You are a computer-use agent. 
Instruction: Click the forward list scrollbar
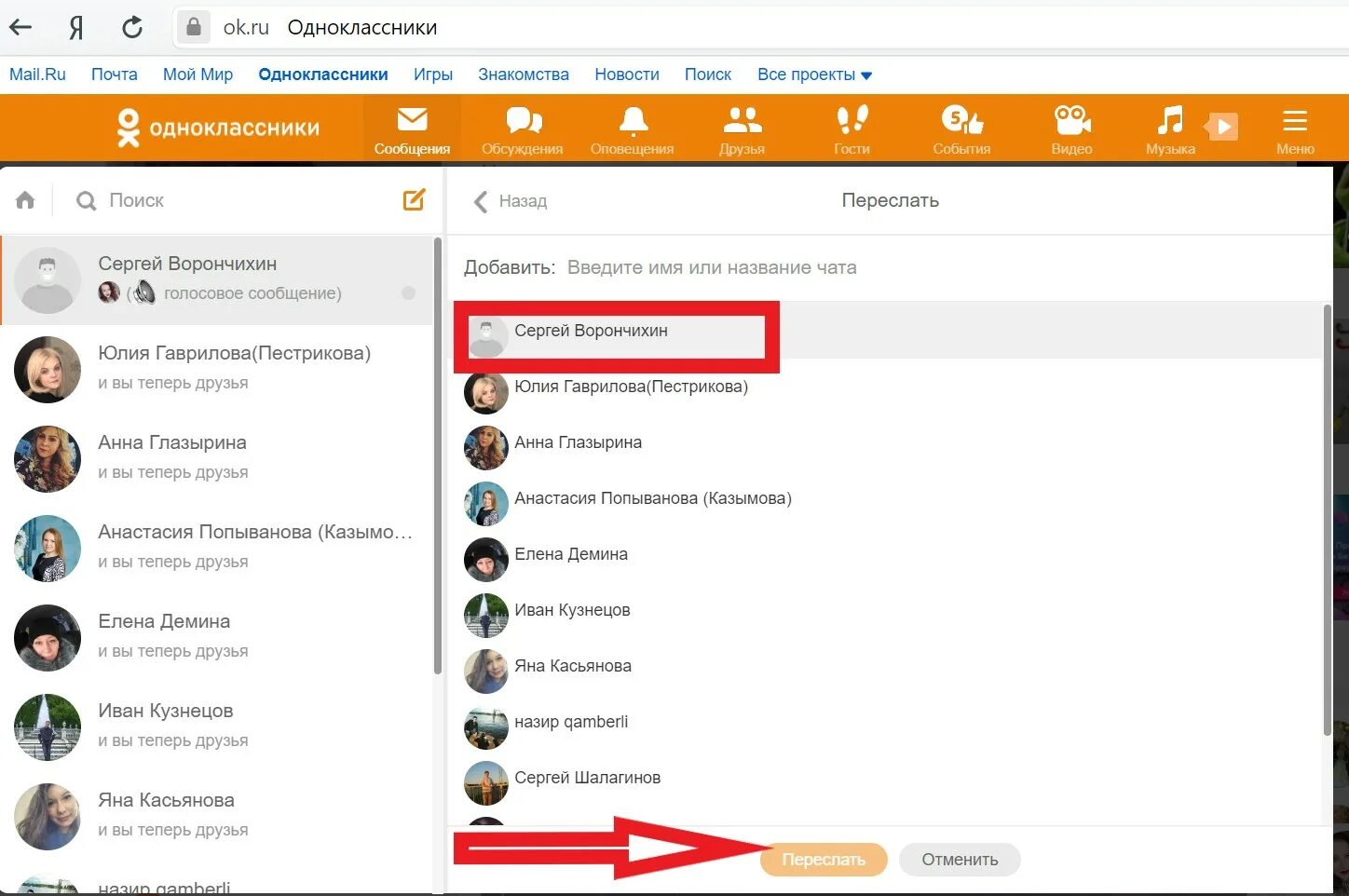click(x=1328, y=520)
